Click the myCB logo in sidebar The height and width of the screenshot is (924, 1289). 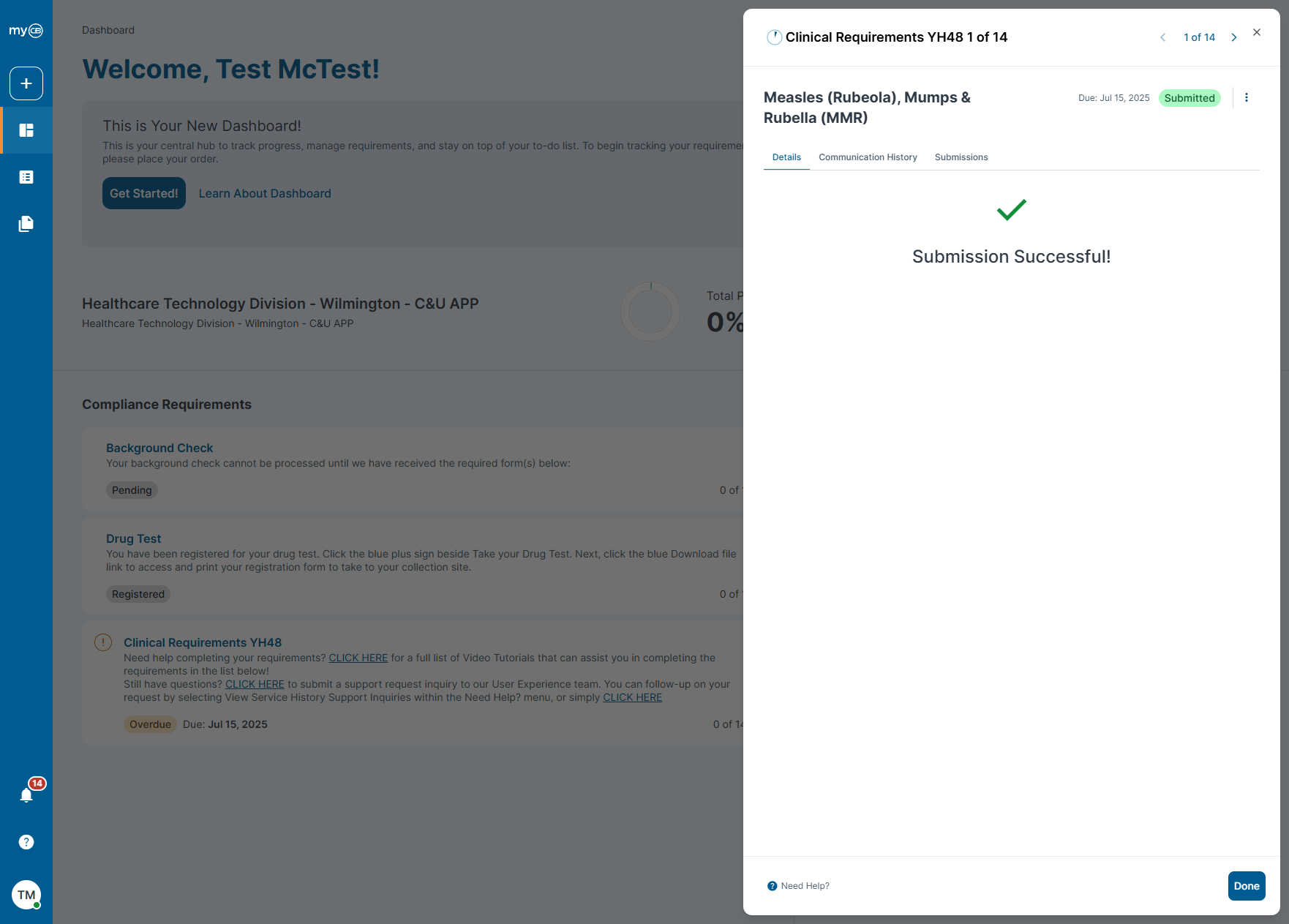click(x=26, y=31)
